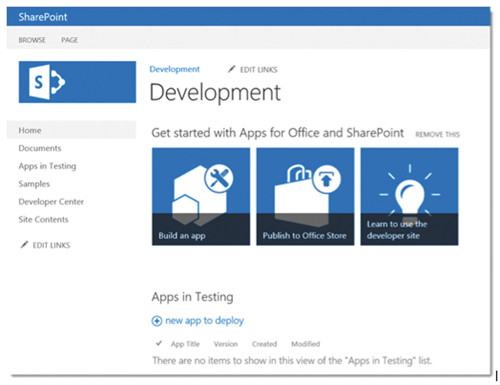Open Samples in the left navigation
500x385 pixels.
click(x=34, y=184)
